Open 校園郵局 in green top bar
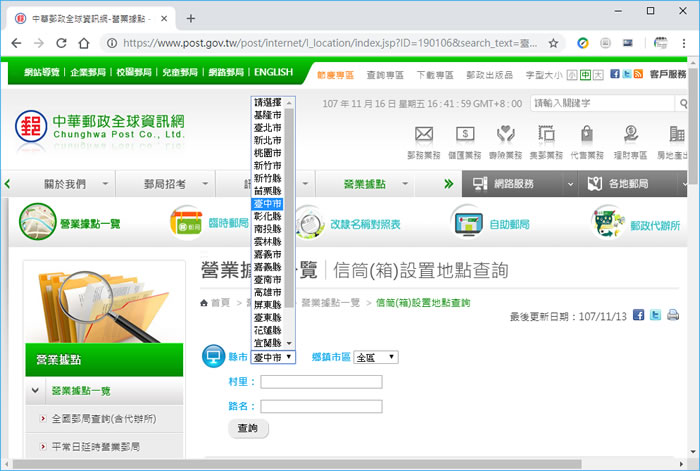 click(x=134, y=72)
